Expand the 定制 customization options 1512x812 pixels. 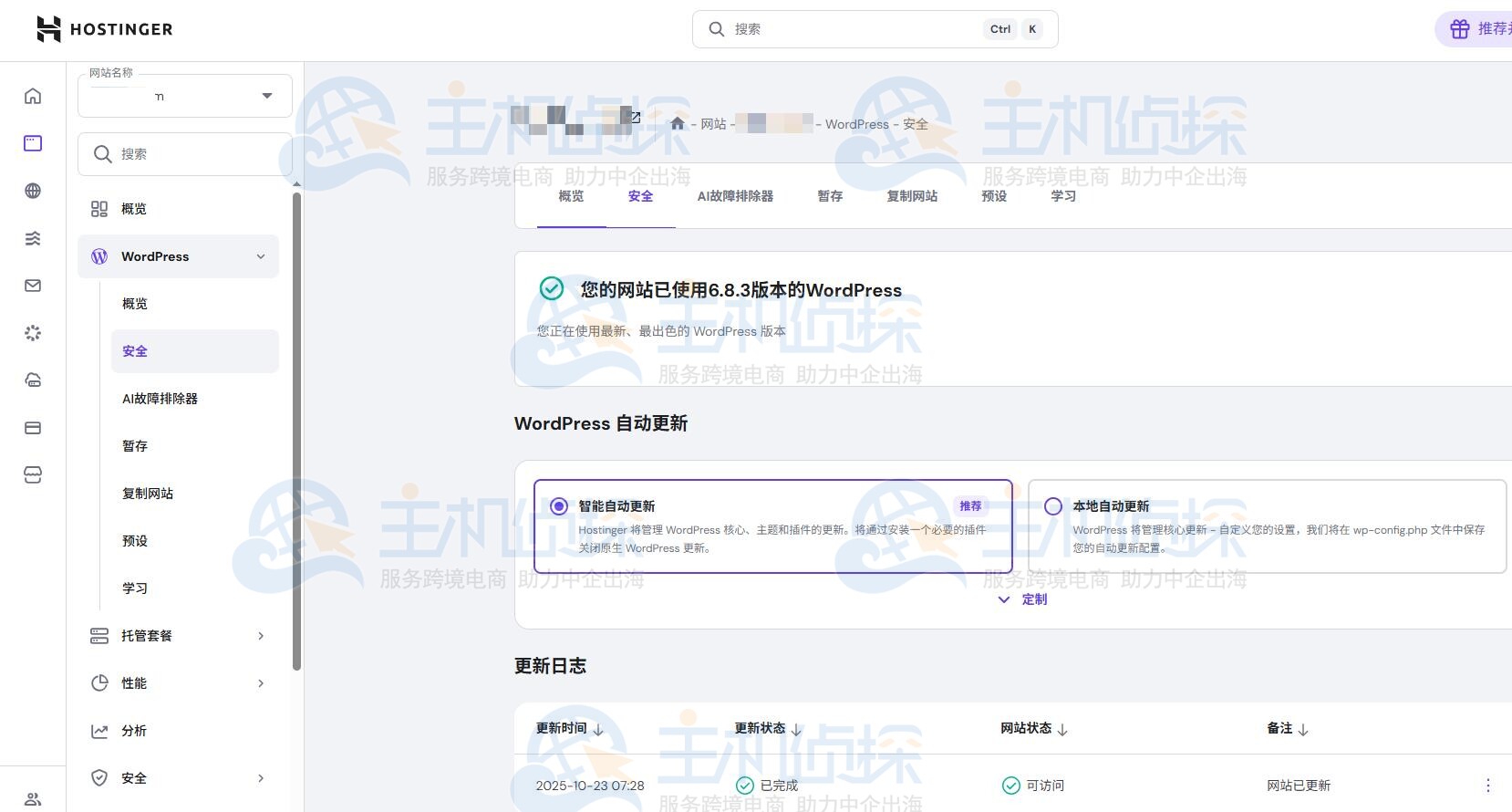click(1023, 599)
